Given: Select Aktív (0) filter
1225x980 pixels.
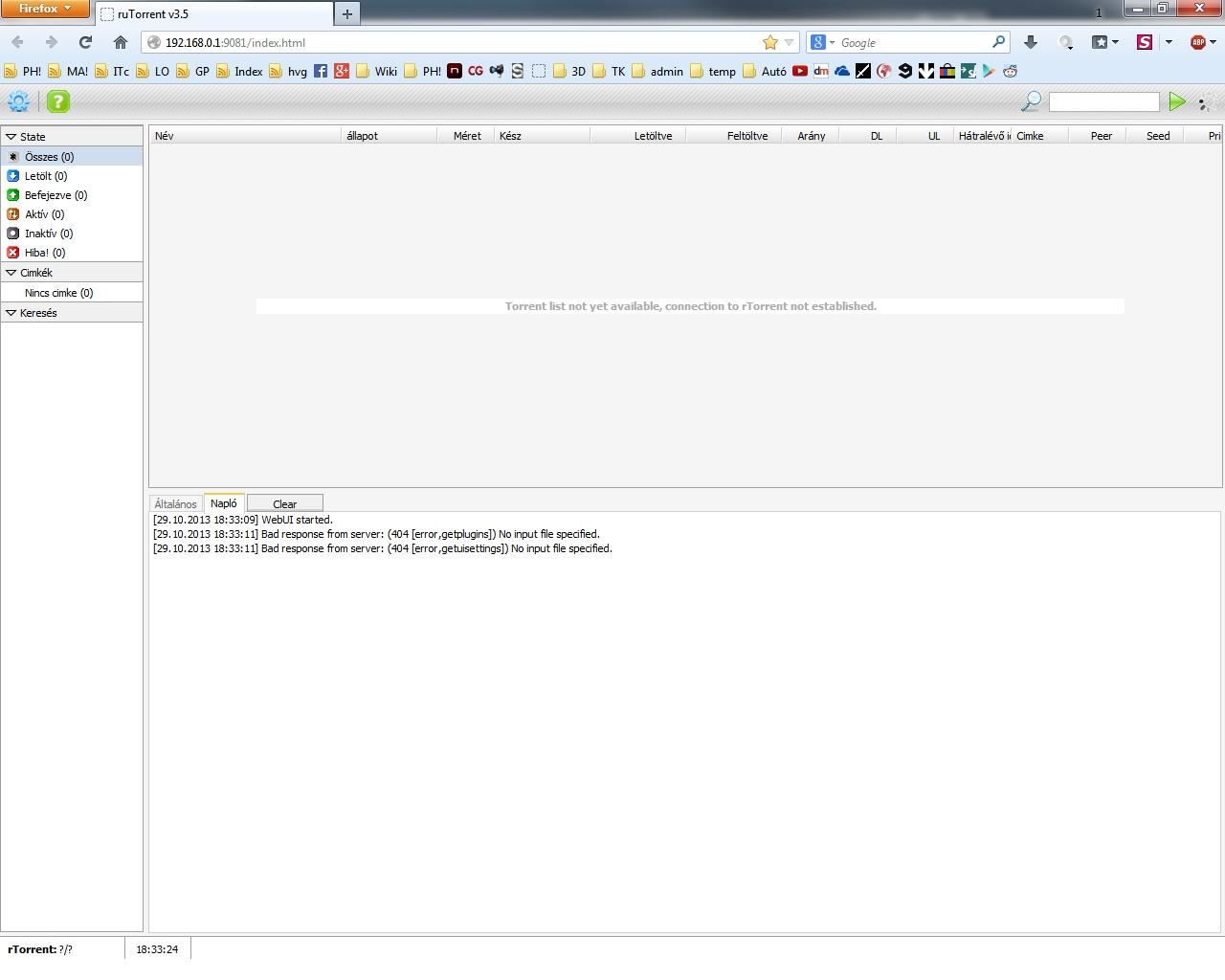Looking at the screenshot, I should coord(72,214).
